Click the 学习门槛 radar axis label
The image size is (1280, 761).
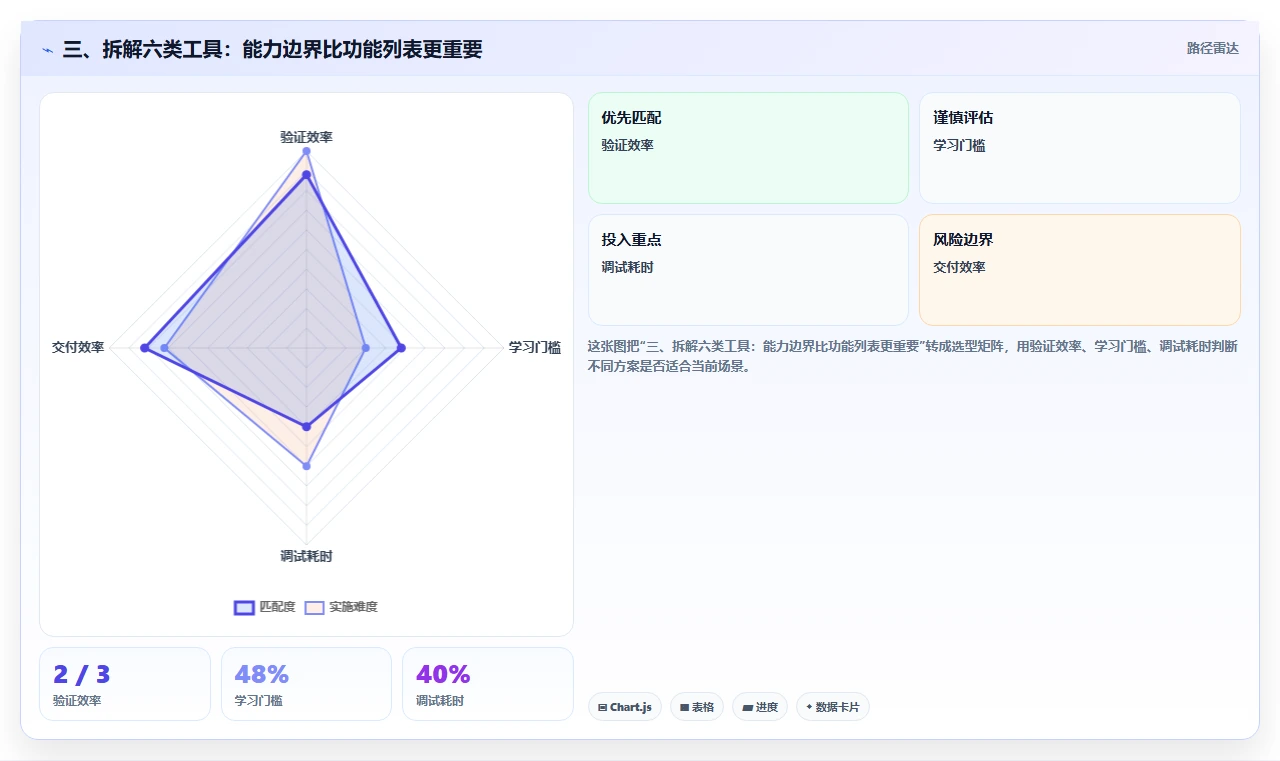535,348
